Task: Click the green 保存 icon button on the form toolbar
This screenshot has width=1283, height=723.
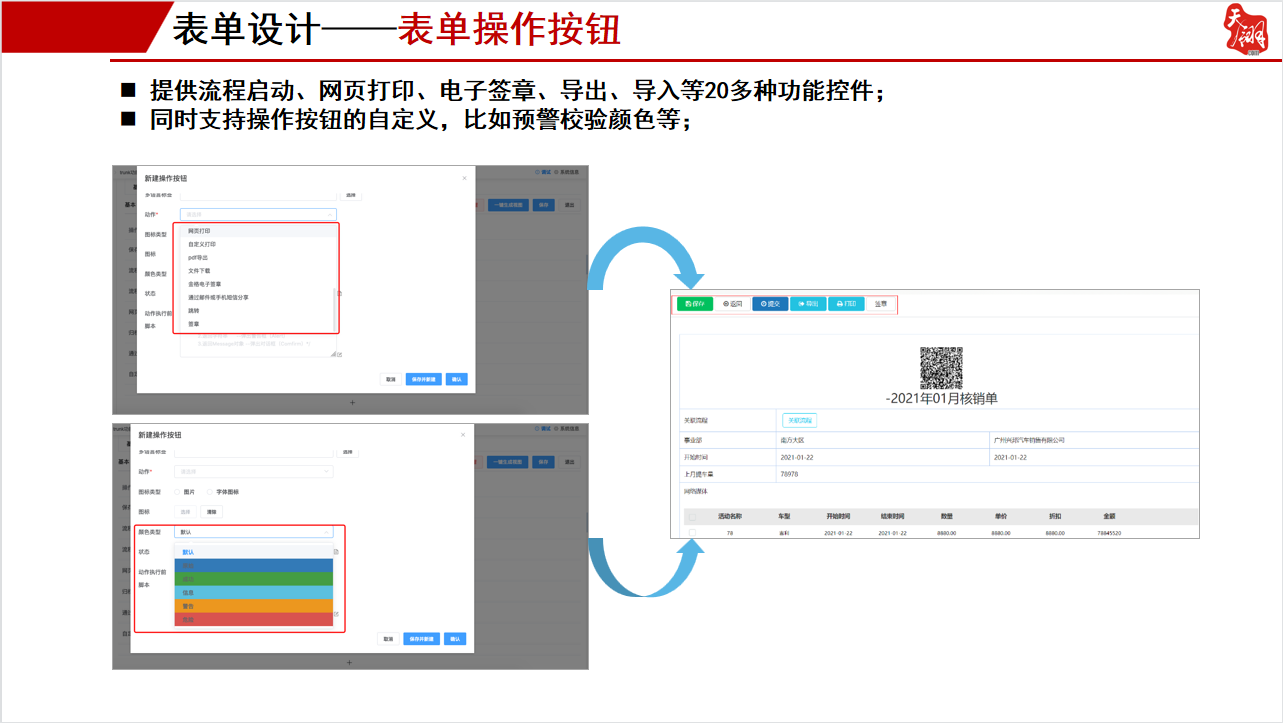Action: click(x=693, y=303)
